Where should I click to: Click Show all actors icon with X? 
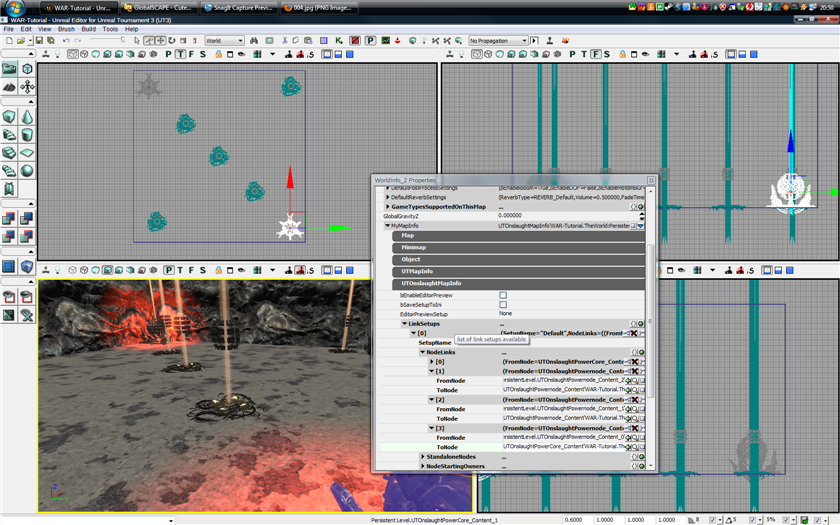click(x=27, y=315)
